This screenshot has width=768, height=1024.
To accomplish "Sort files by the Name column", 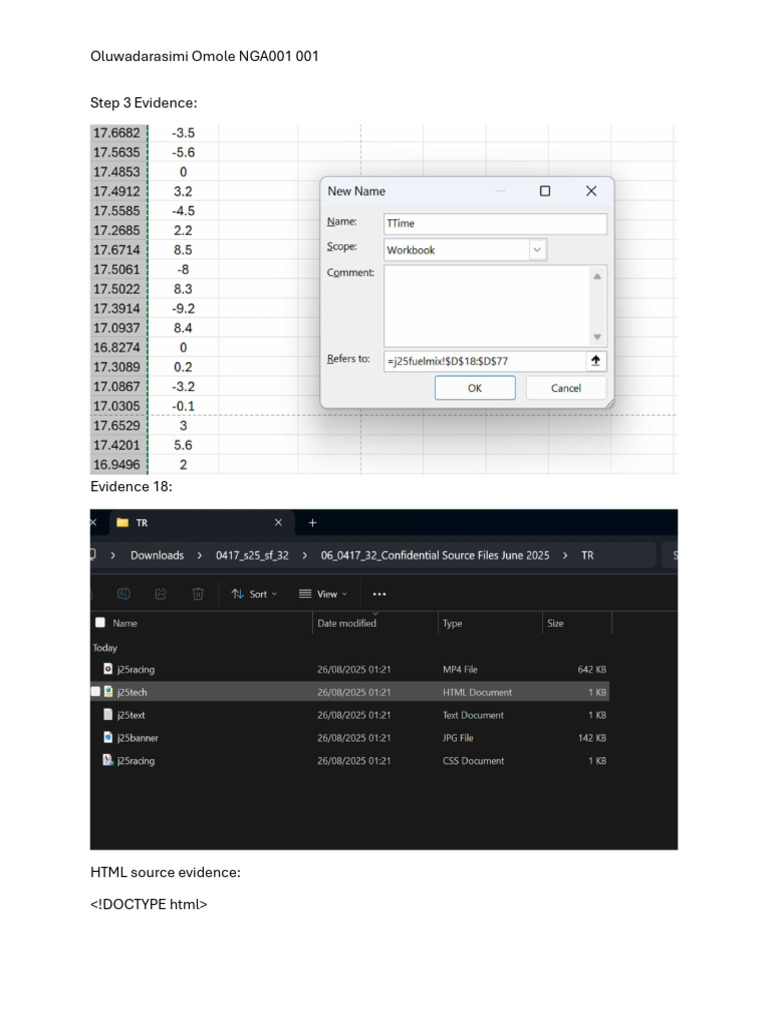I will (125, 623).
